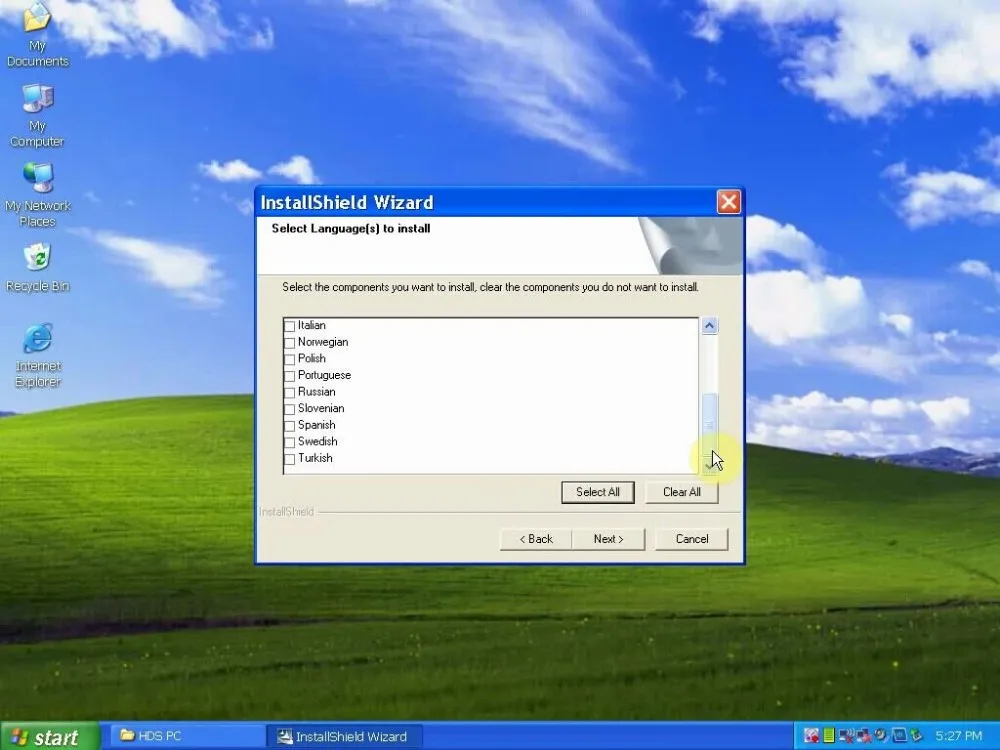
Task: Check the Portuguese language checkbox
Action: 290,376
